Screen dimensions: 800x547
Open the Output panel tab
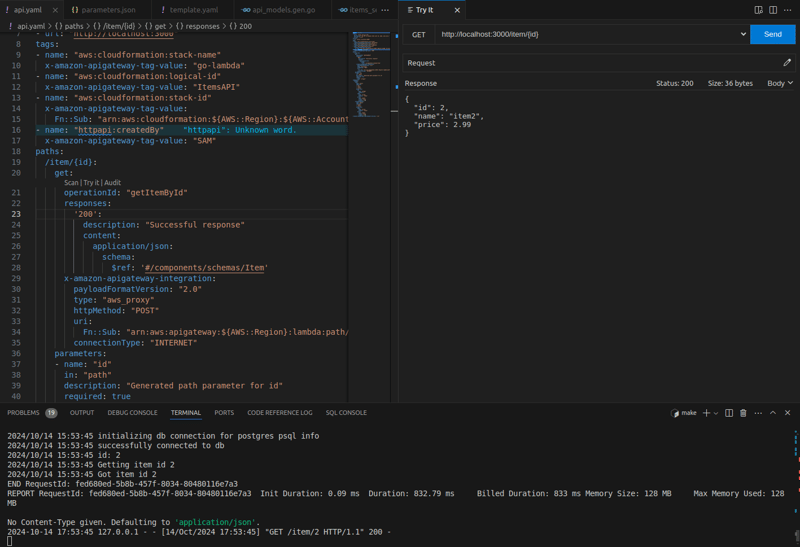click(82, 413)
